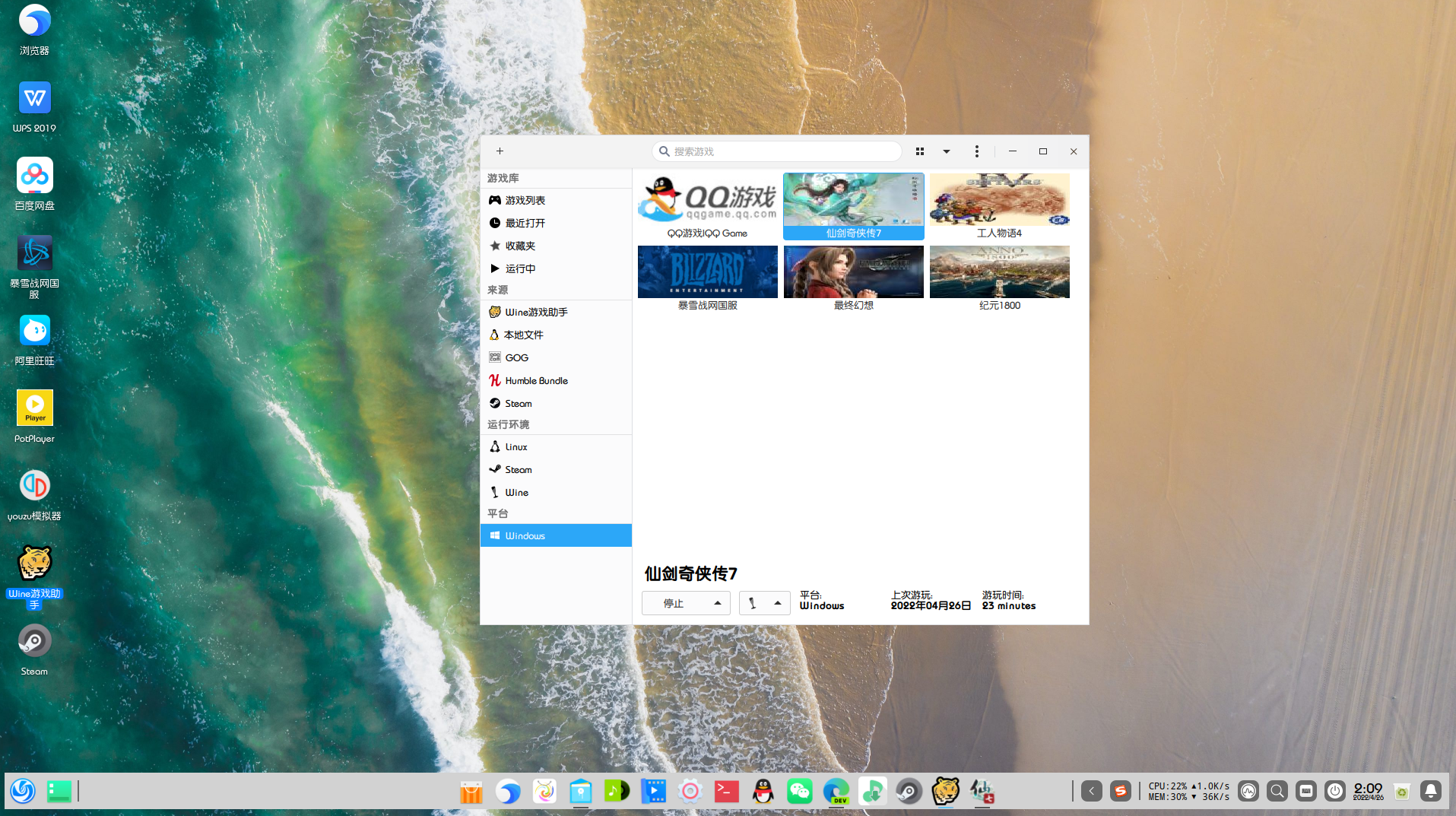
Task: Select the 最终幻想 game thumbnail
Action: point(853,272)
